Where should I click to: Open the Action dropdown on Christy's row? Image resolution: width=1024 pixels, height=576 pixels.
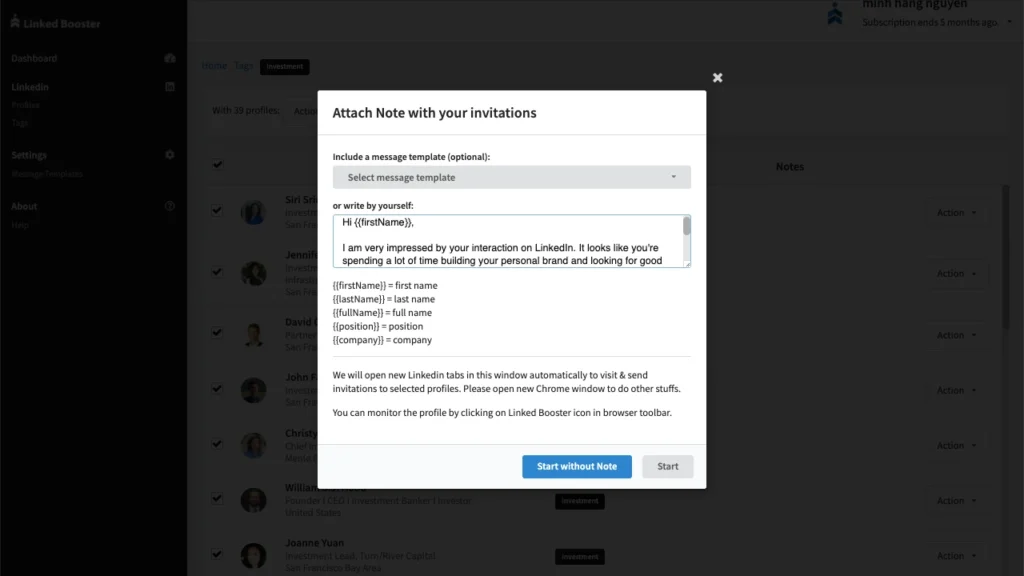click(x=956, y=445)
